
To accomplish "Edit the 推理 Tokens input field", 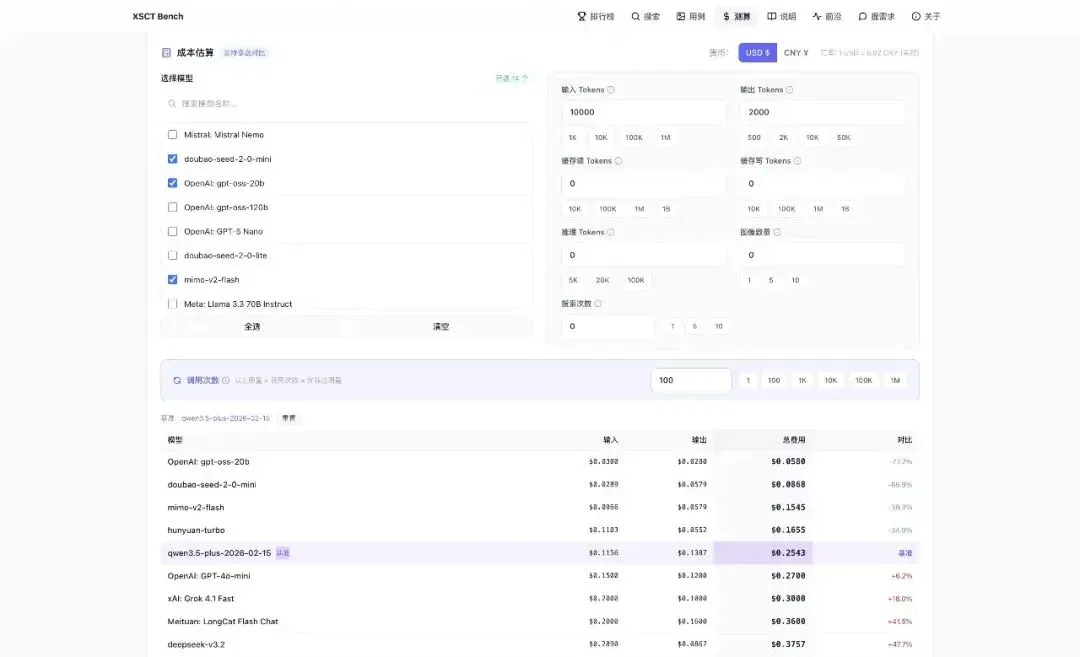I will 643,255.
